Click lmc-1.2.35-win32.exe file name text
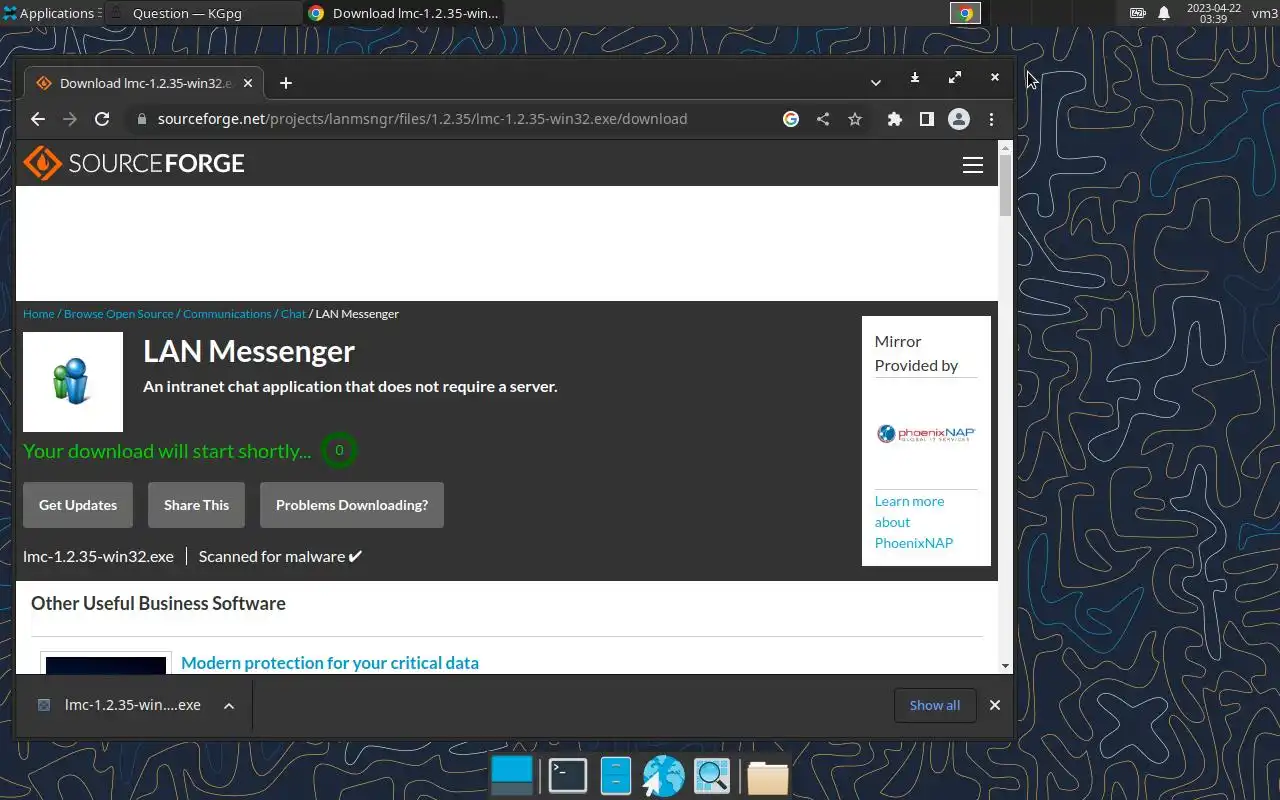The width and height of the screenshot is (1280, 800). click(98, 556)
